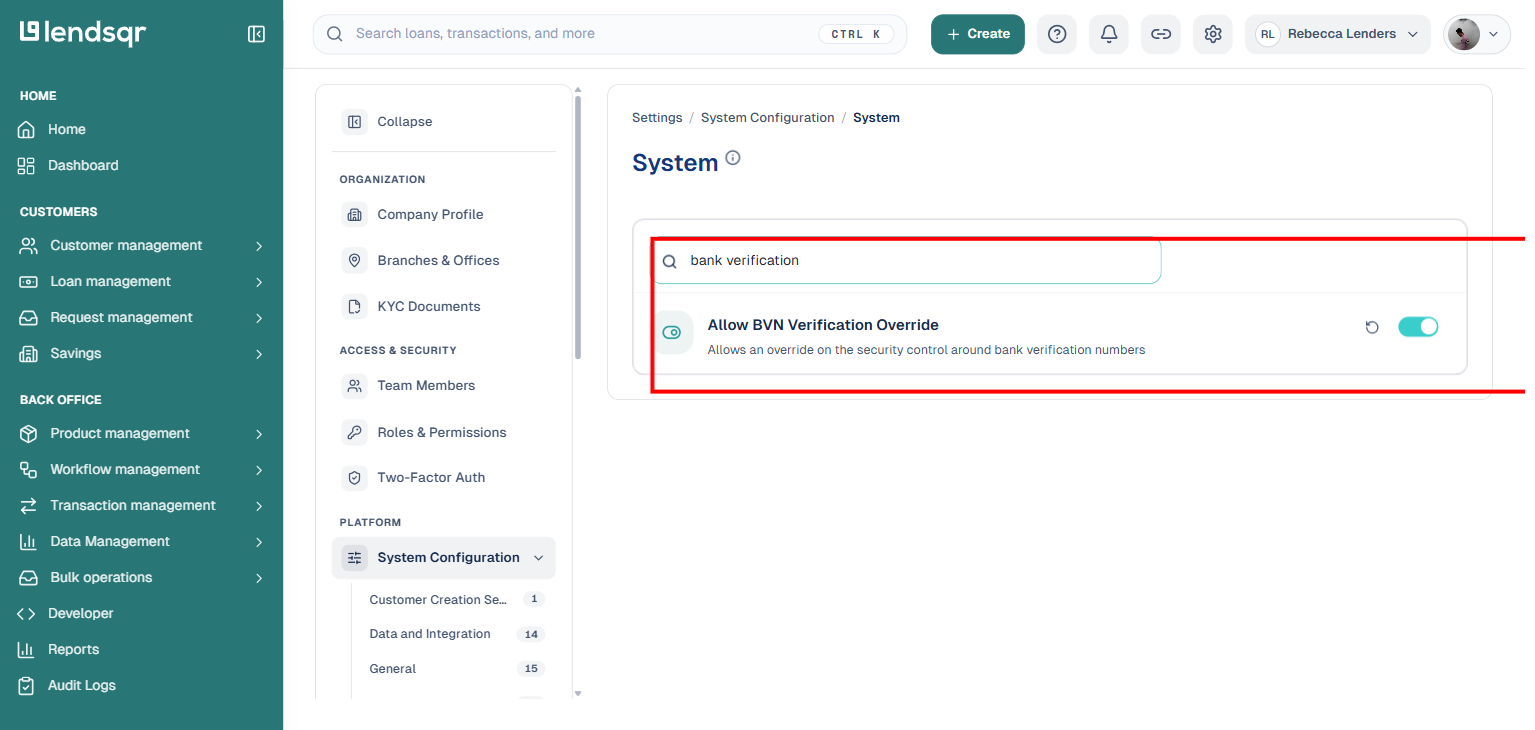This screenshot has width=1535, height=730.
Task: Click the KYC Documents file icon
Action: pos(354,306)
